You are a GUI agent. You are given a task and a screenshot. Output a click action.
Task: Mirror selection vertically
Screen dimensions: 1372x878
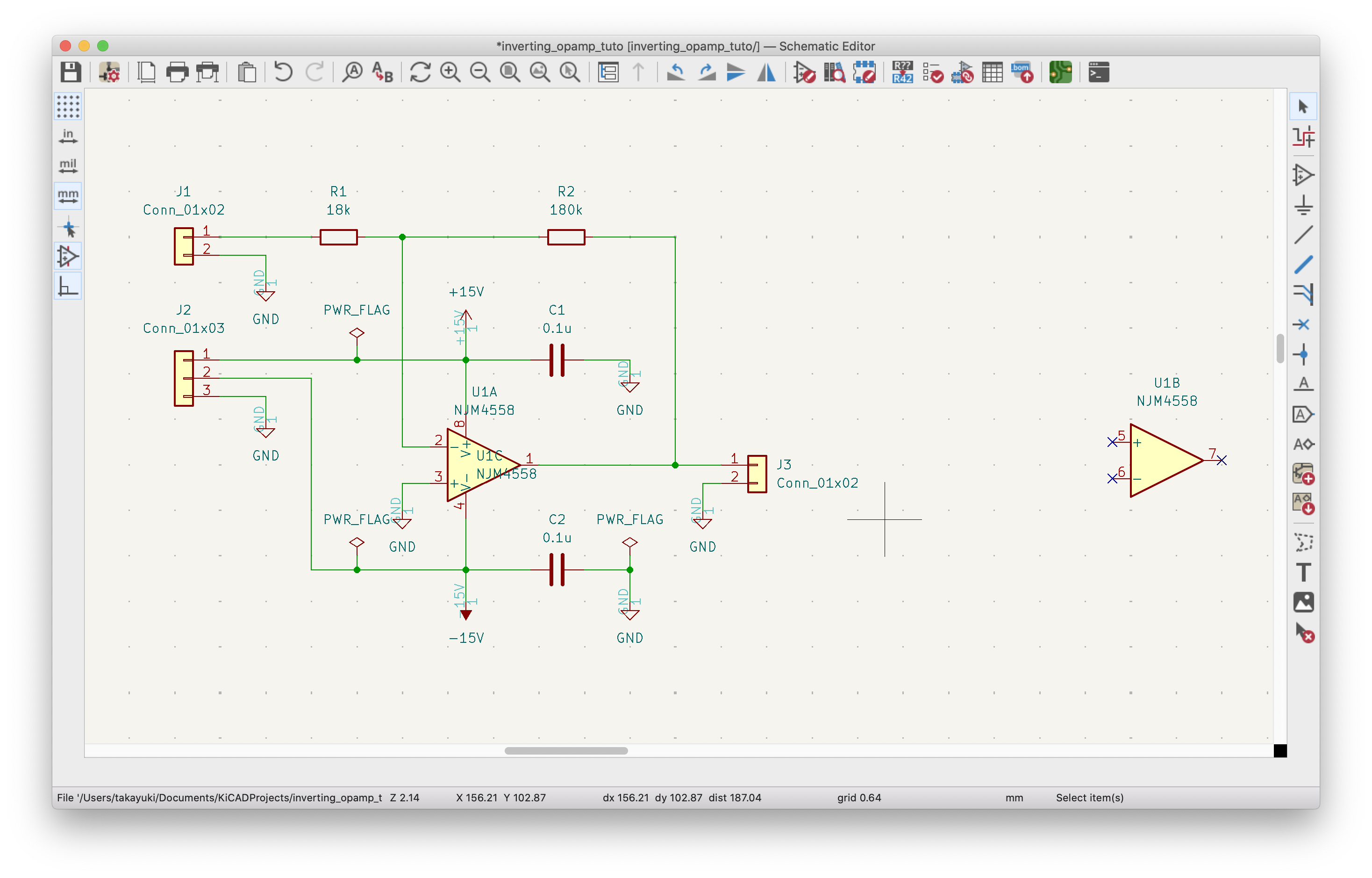pos(736,72)
